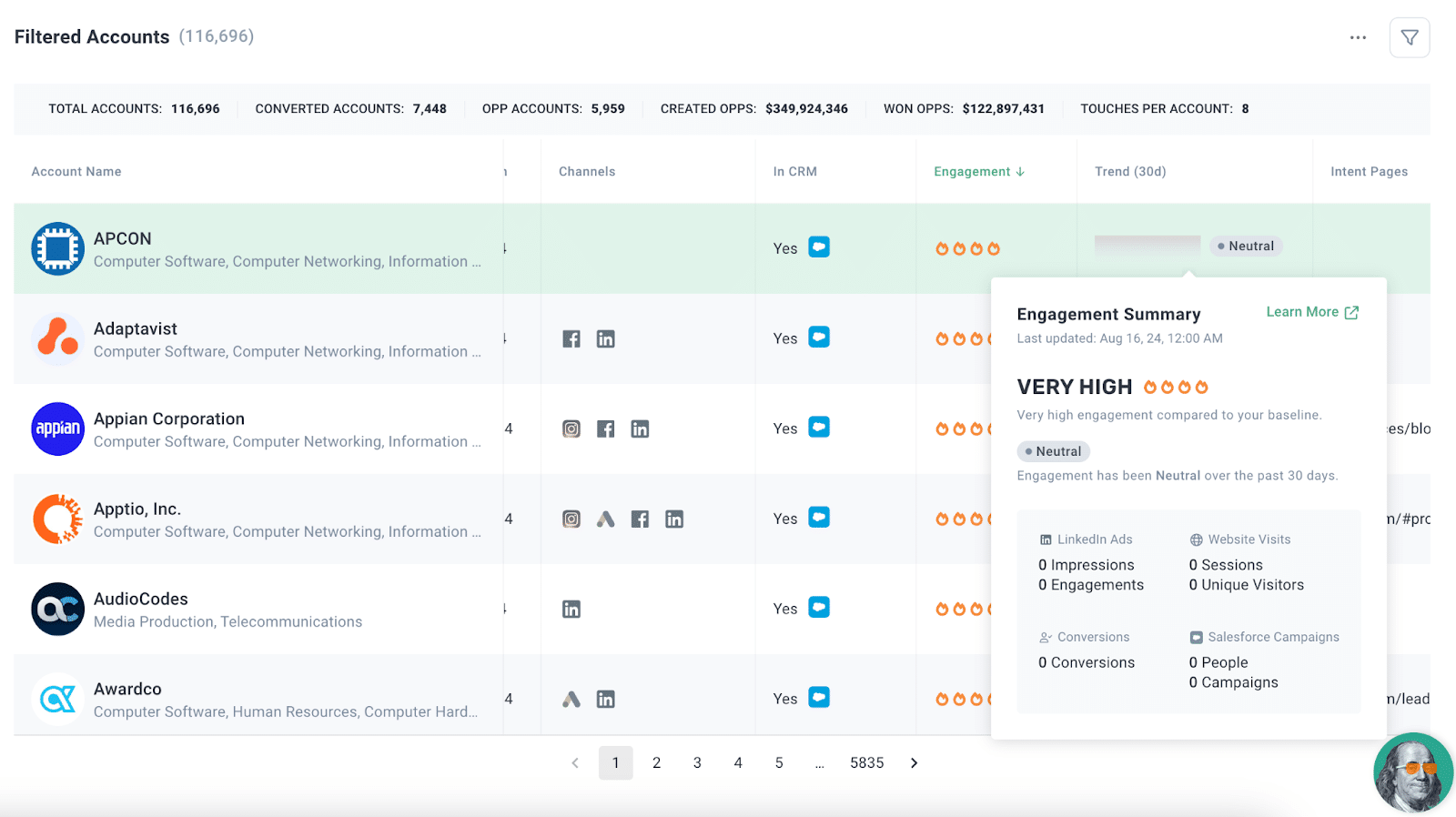This screenshot has height=817, width=1456.
Task: Click Salesforce CRM icon in Awardco row
Action: click(x=819, y=697)
